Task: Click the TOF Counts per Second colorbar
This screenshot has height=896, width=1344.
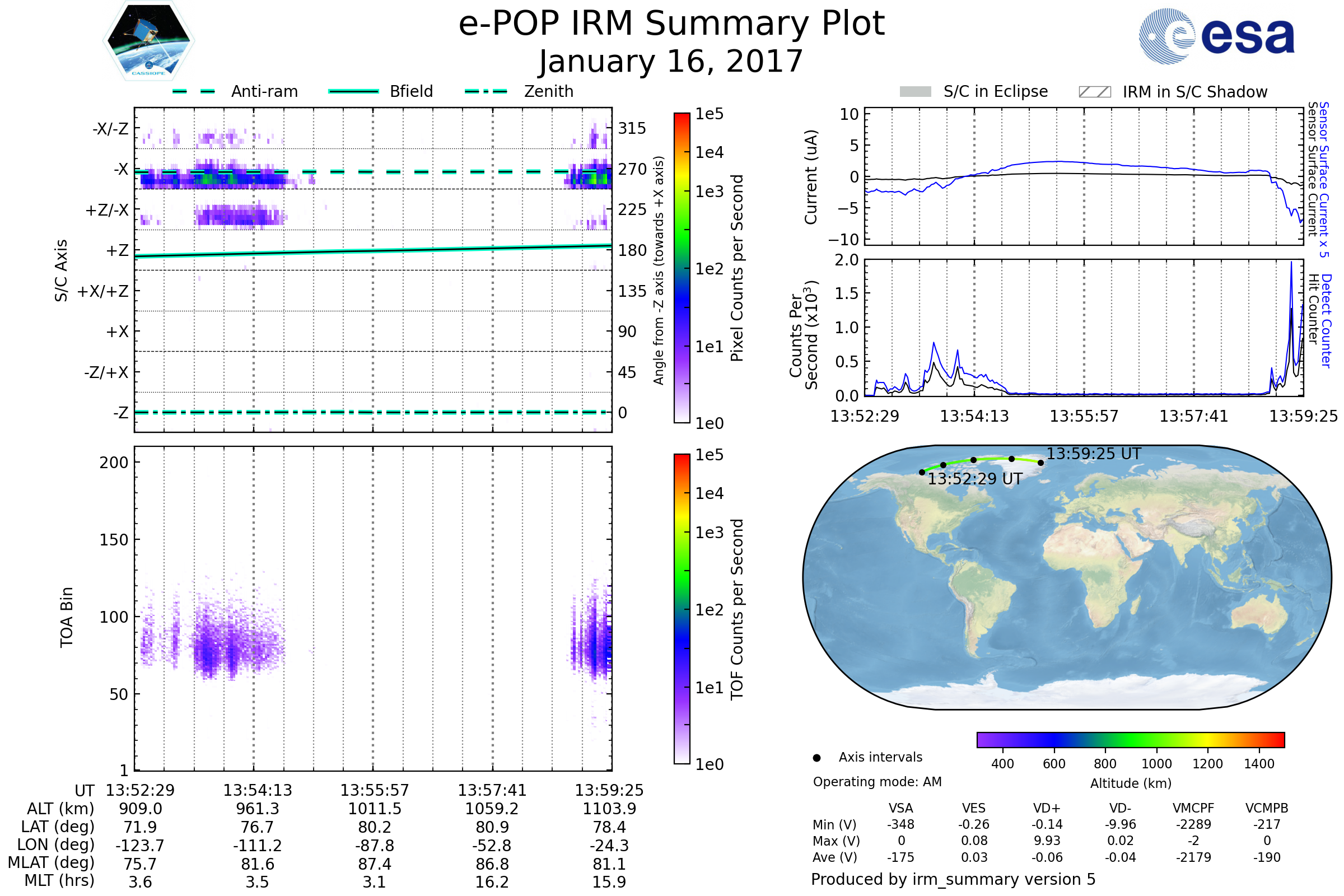Action: coord(682,609)
